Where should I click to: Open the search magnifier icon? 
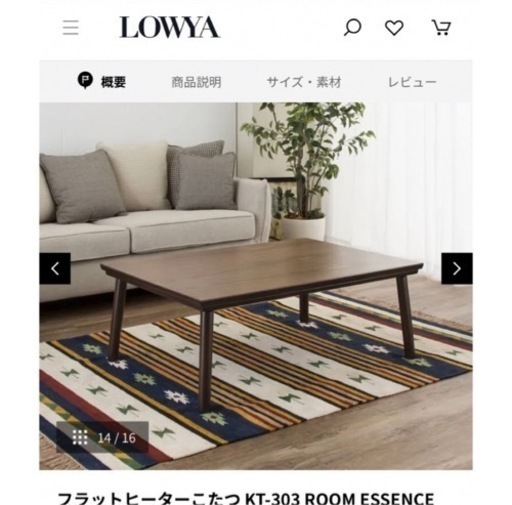[x=352, y=27]
